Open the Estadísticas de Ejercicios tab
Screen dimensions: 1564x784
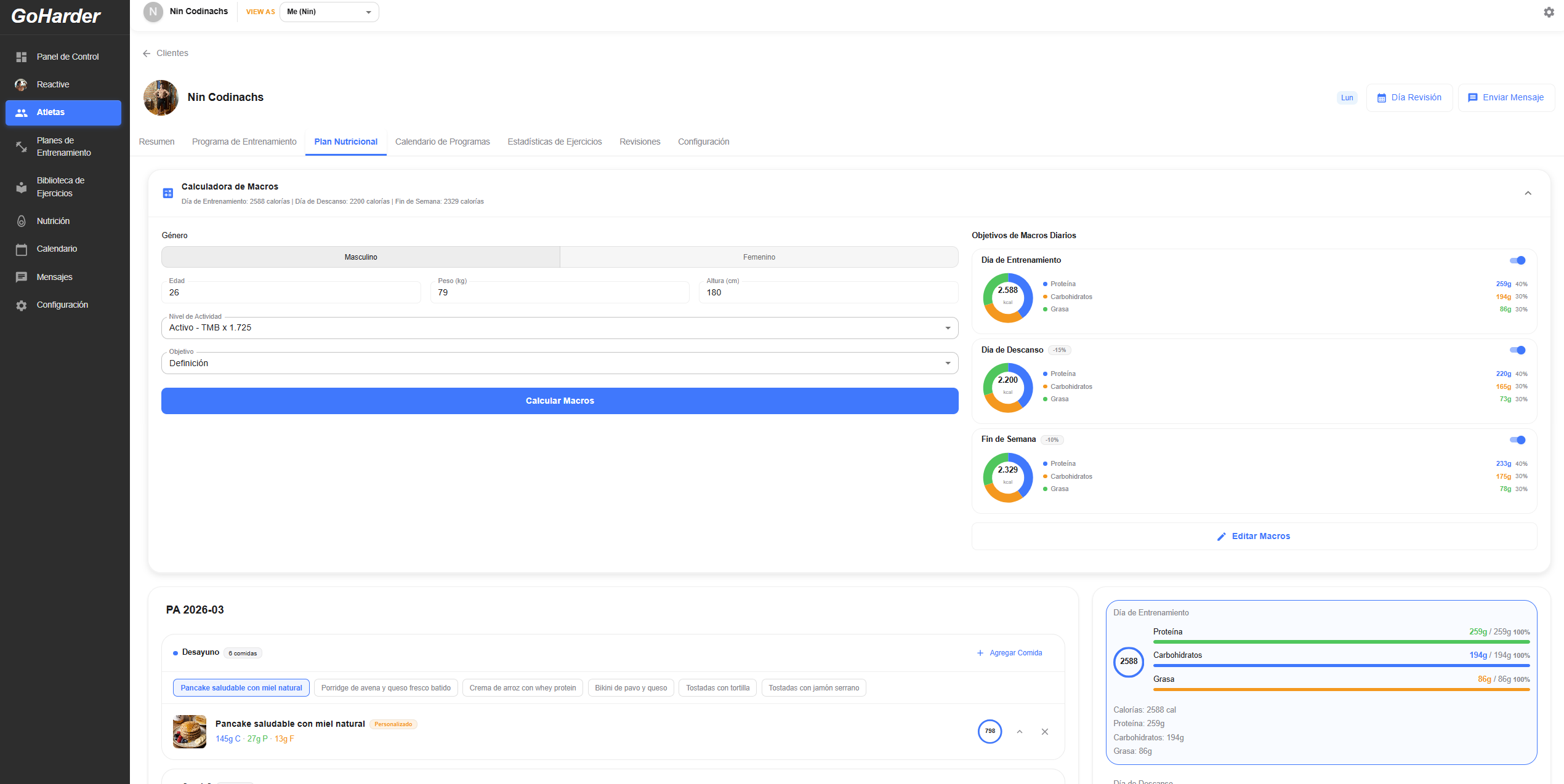555,142
